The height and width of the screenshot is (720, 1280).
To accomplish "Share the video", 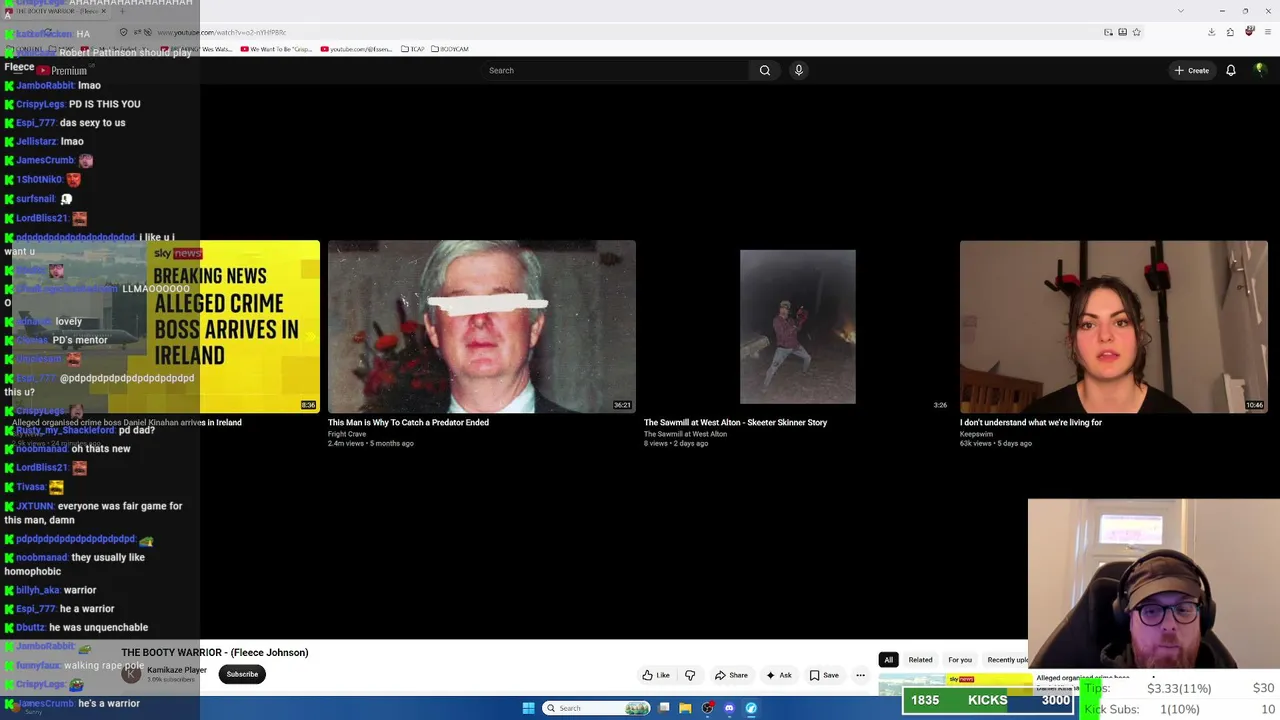I will coord(731,675).
